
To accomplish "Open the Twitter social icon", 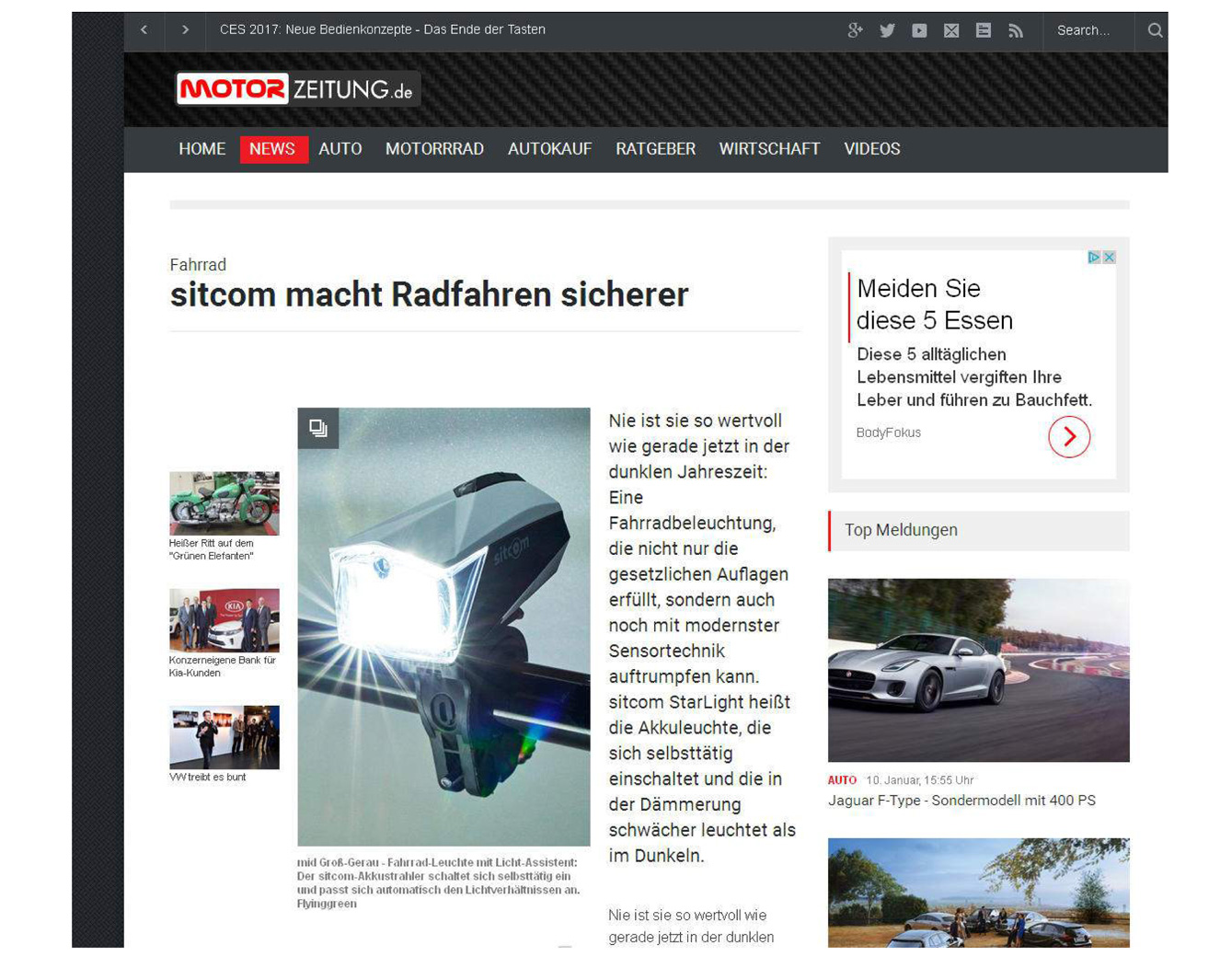I will (x=887, y=30).
